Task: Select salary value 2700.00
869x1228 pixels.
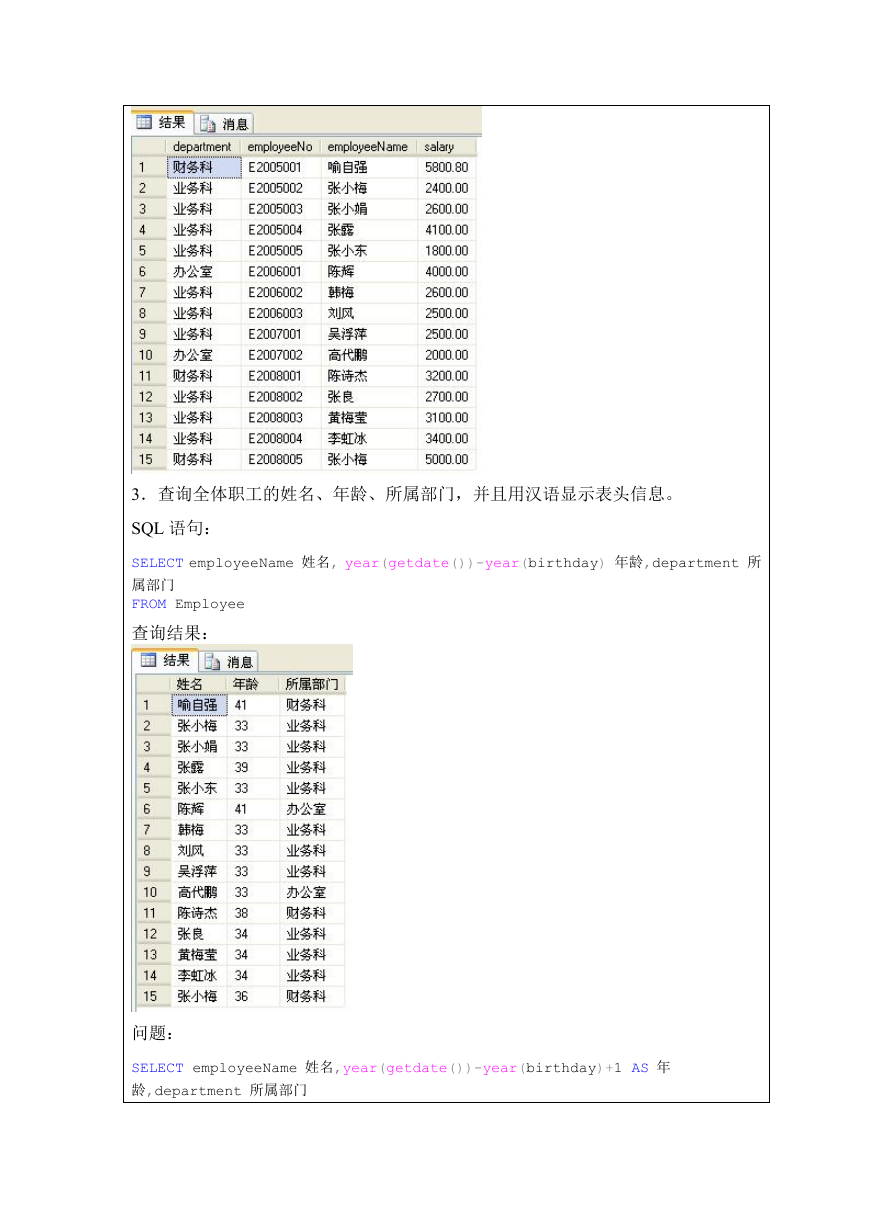Action: (x=446, y=397)
